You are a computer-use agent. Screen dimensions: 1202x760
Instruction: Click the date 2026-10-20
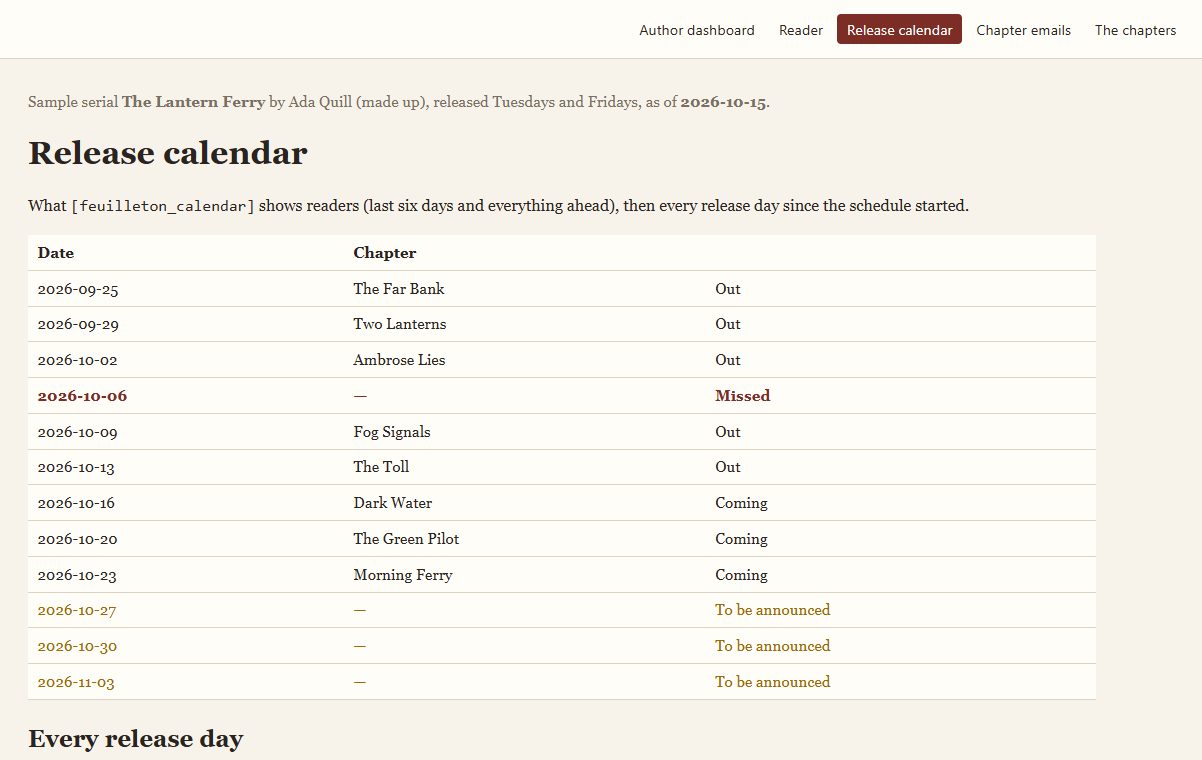(x=78, y=539)
